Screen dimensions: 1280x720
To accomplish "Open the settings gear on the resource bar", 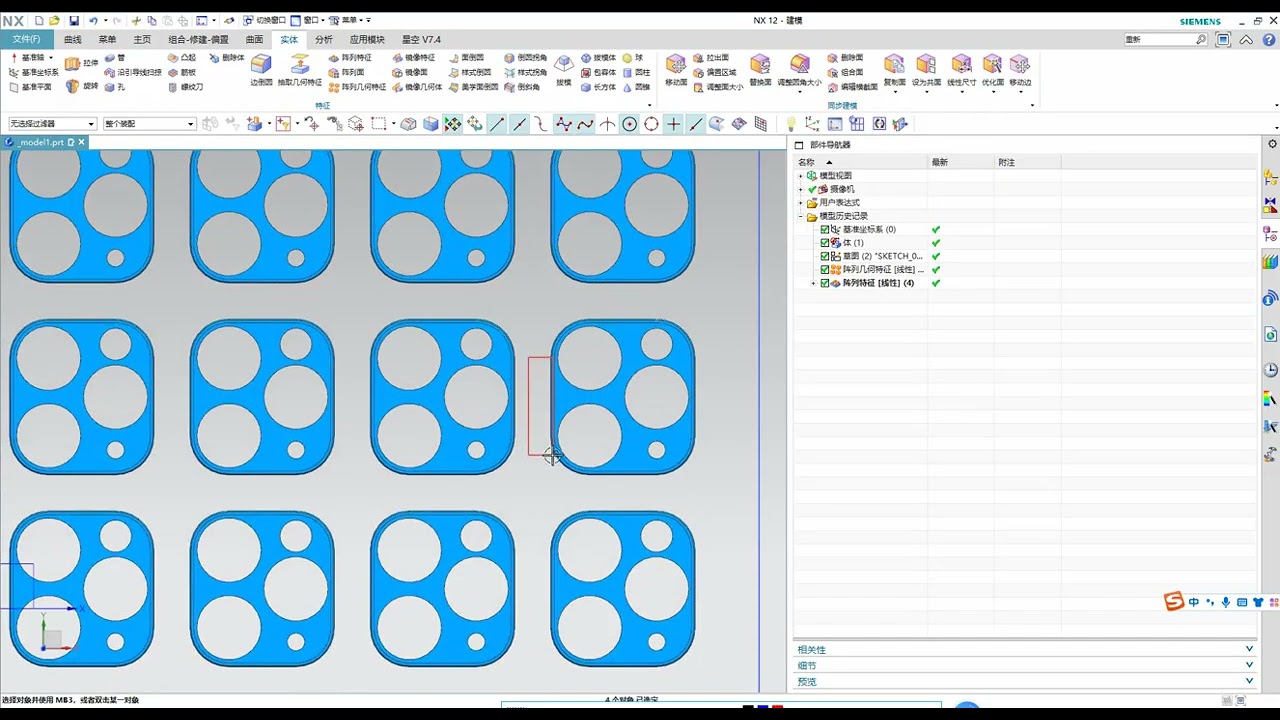I will pos(1272,145).
